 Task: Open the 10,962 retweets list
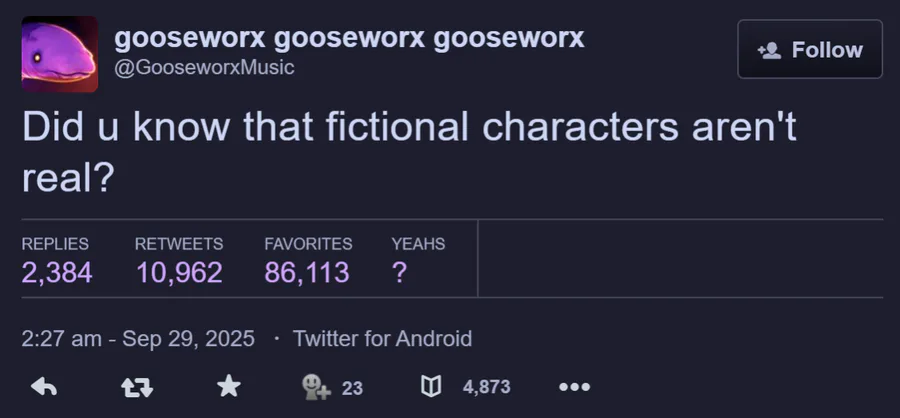[179, 272]
